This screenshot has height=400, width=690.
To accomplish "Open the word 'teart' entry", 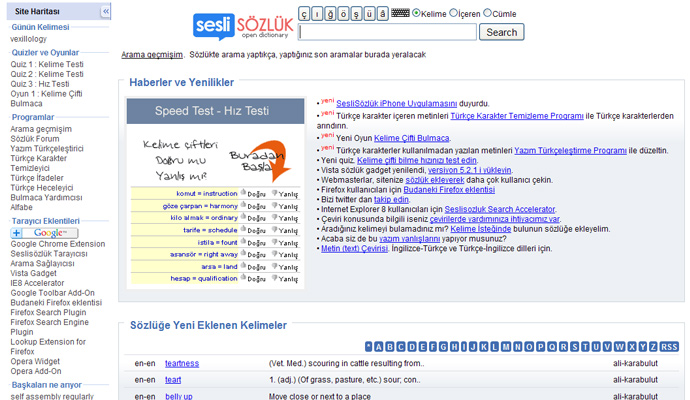I will [x=173, y=380].
